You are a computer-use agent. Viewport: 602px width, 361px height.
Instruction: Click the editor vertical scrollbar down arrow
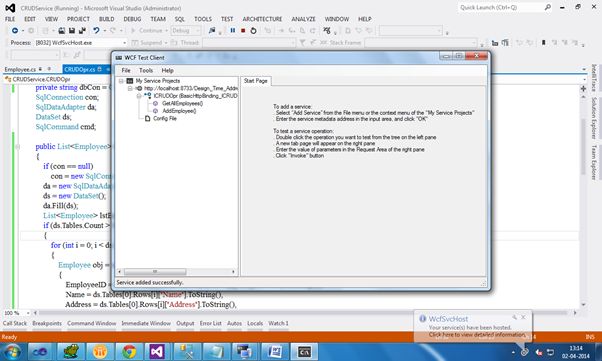(x=584, y=305)
